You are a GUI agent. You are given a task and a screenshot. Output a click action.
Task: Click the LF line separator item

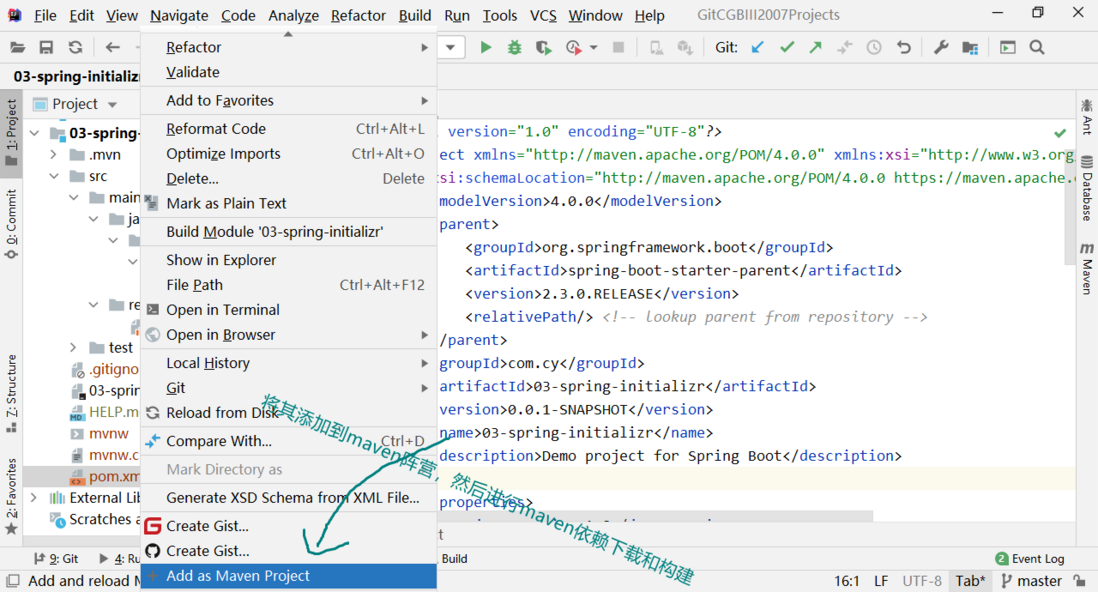(x=881, y=581)
